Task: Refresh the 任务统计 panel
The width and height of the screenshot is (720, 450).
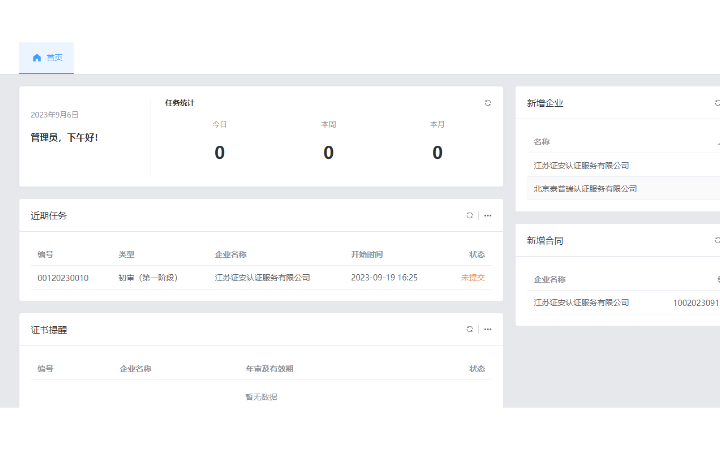Action: click(488, 103)
